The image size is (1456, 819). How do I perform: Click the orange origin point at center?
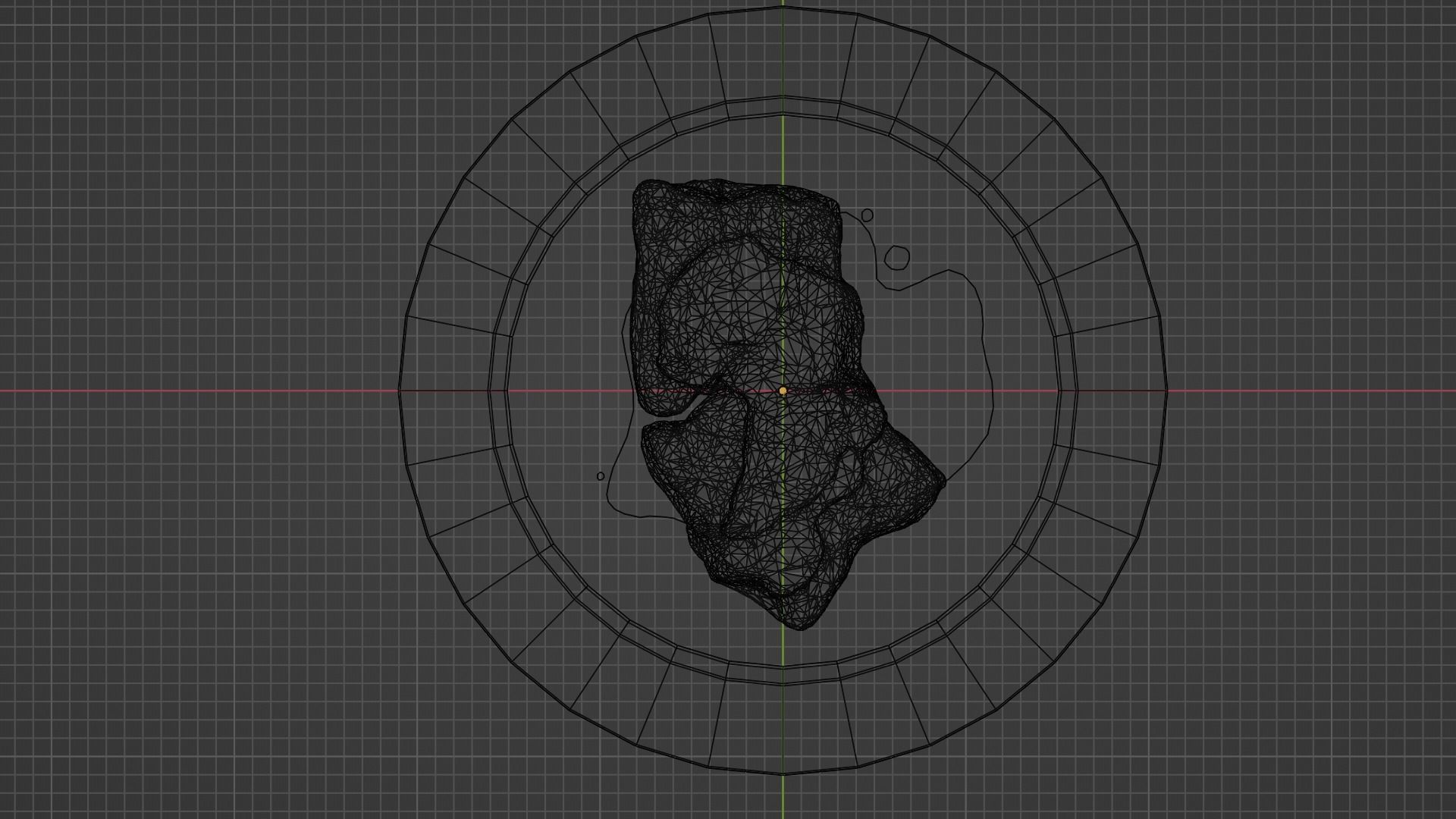[x=783, y=391]
